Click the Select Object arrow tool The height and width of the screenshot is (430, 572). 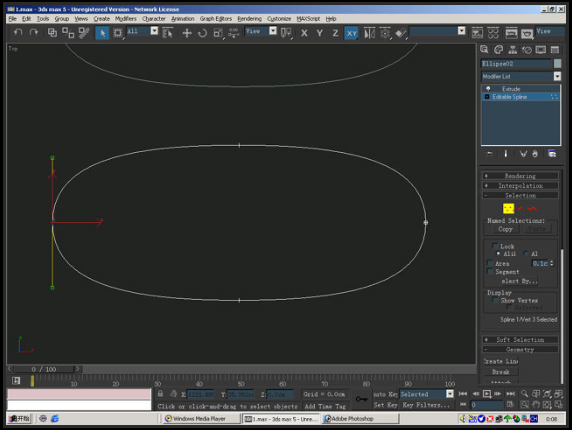[102, 33]
